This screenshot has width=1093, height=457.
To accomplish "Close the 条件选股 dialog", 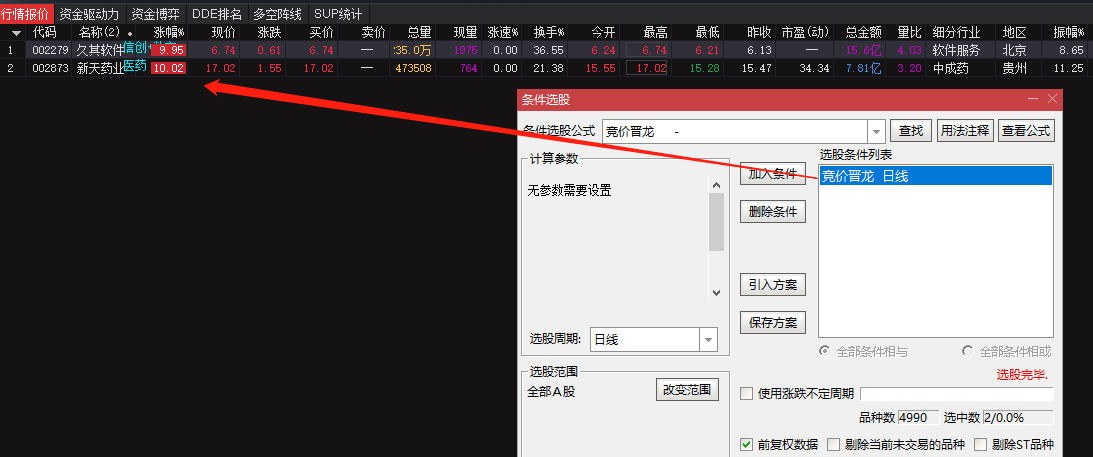I will pyautogui.click(x=1052, y=100).
